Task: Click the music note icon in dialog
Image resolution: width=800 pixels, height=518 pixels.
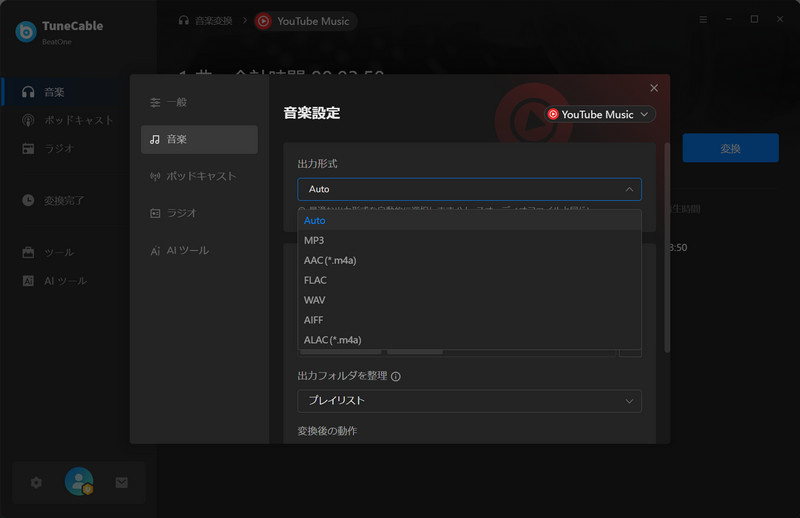Action: coord(155,139)
